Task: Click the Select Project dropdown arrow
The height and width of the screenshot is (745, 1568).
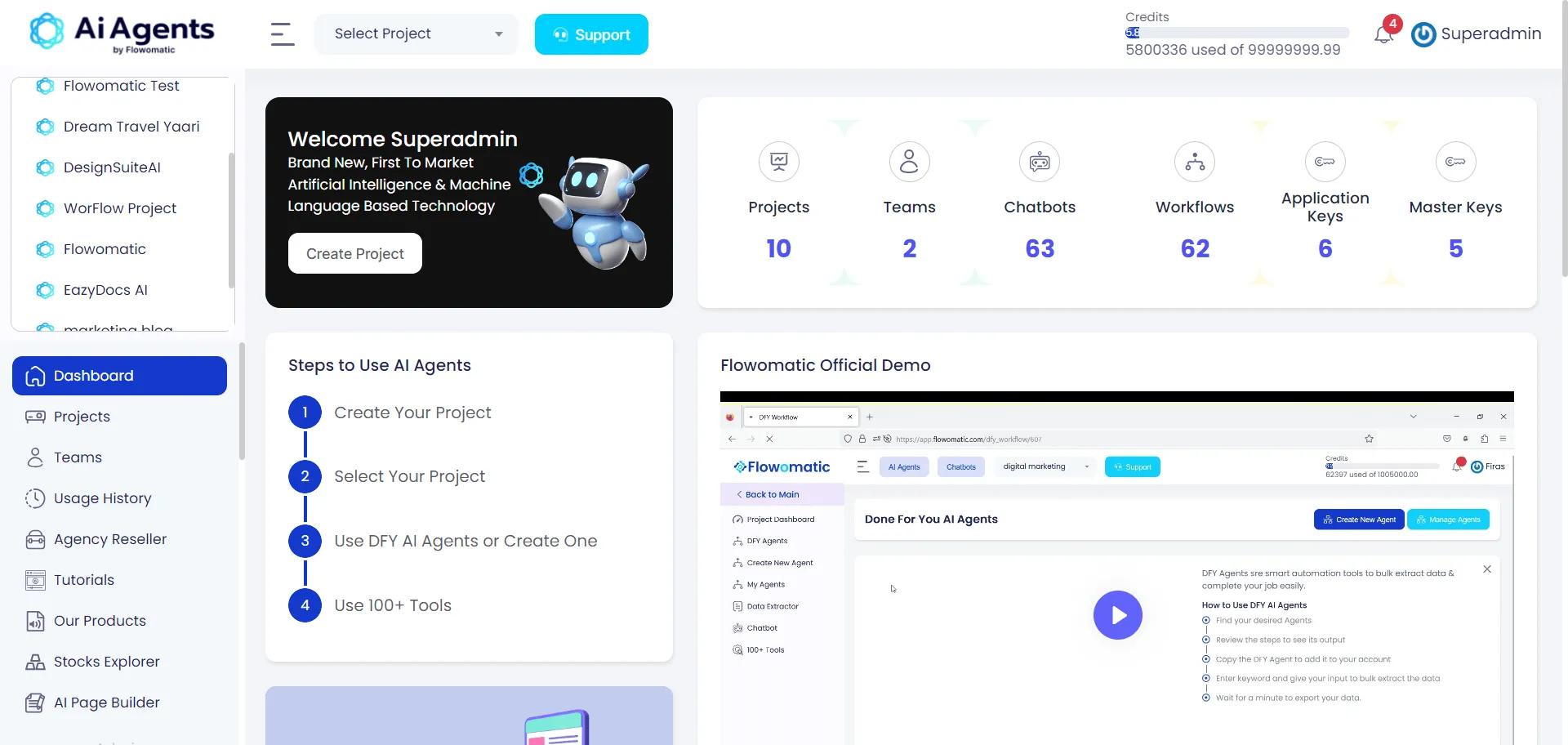Action: (499, 34)
